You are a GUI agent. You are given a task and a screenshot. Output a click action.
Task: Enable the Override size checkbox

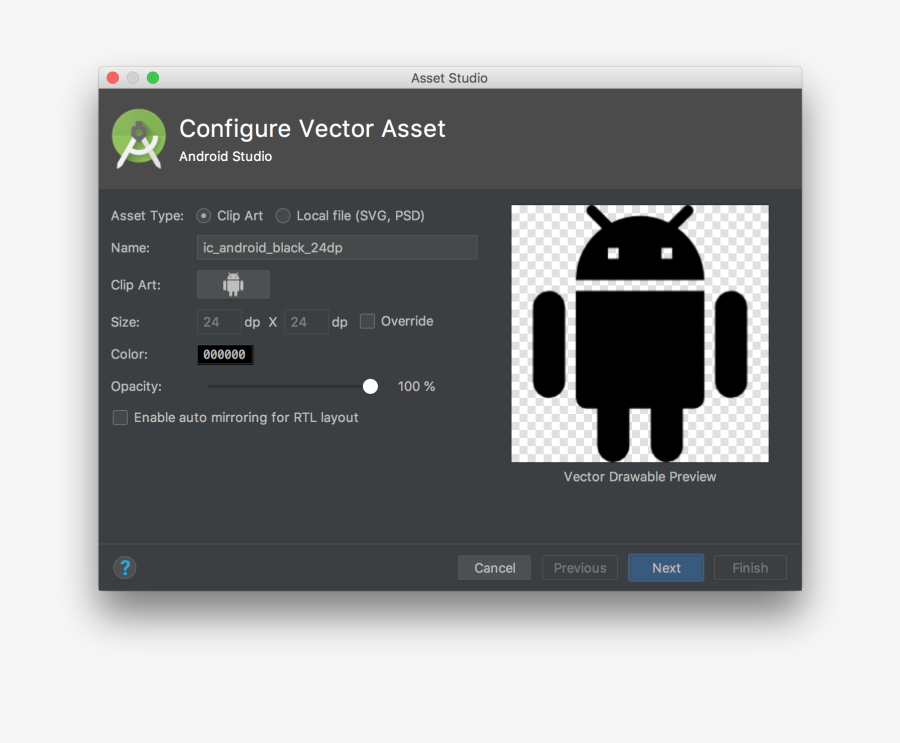click(366, 321)
